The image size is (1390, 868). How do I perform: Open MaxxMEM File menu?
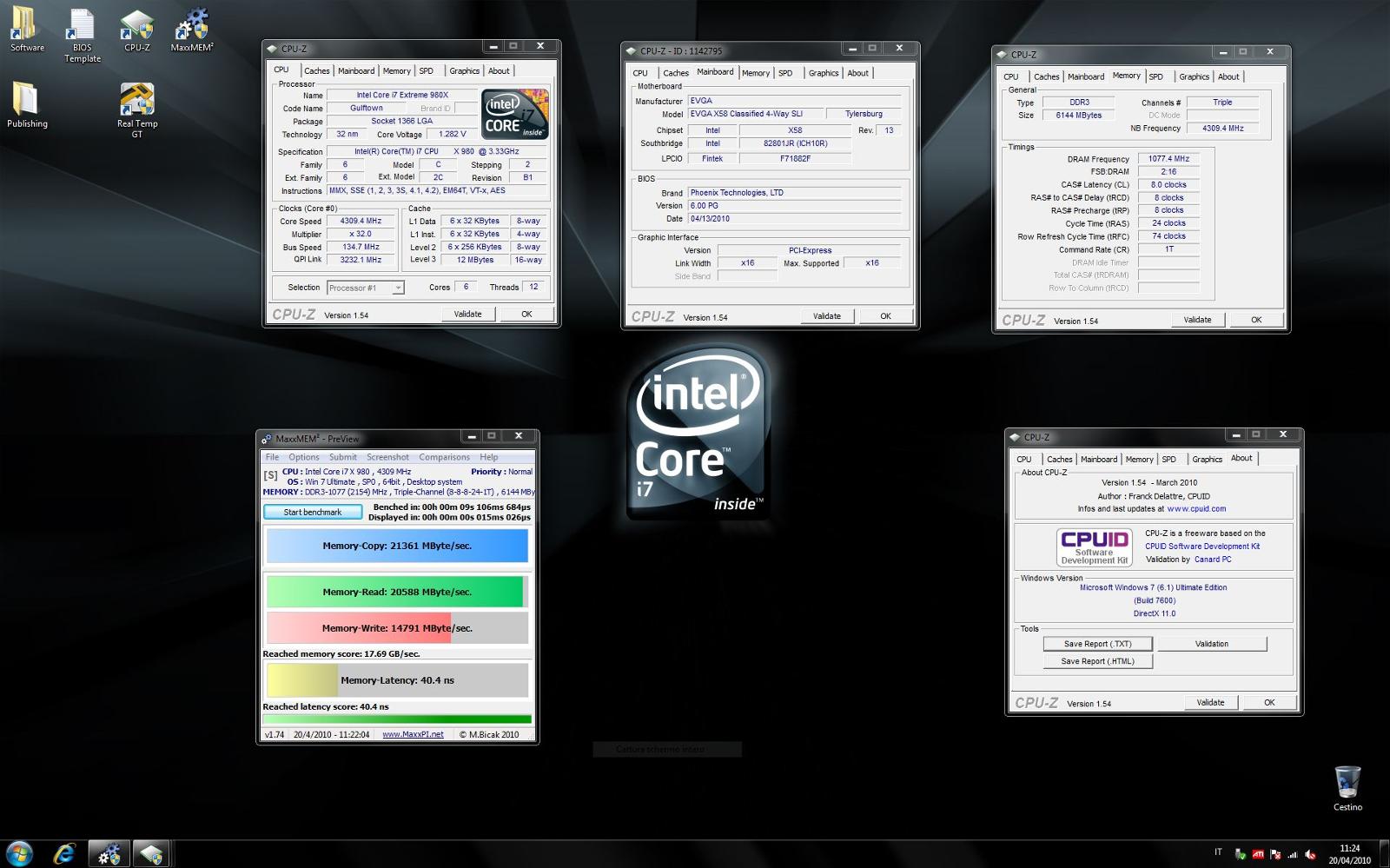tap(272, 457)
